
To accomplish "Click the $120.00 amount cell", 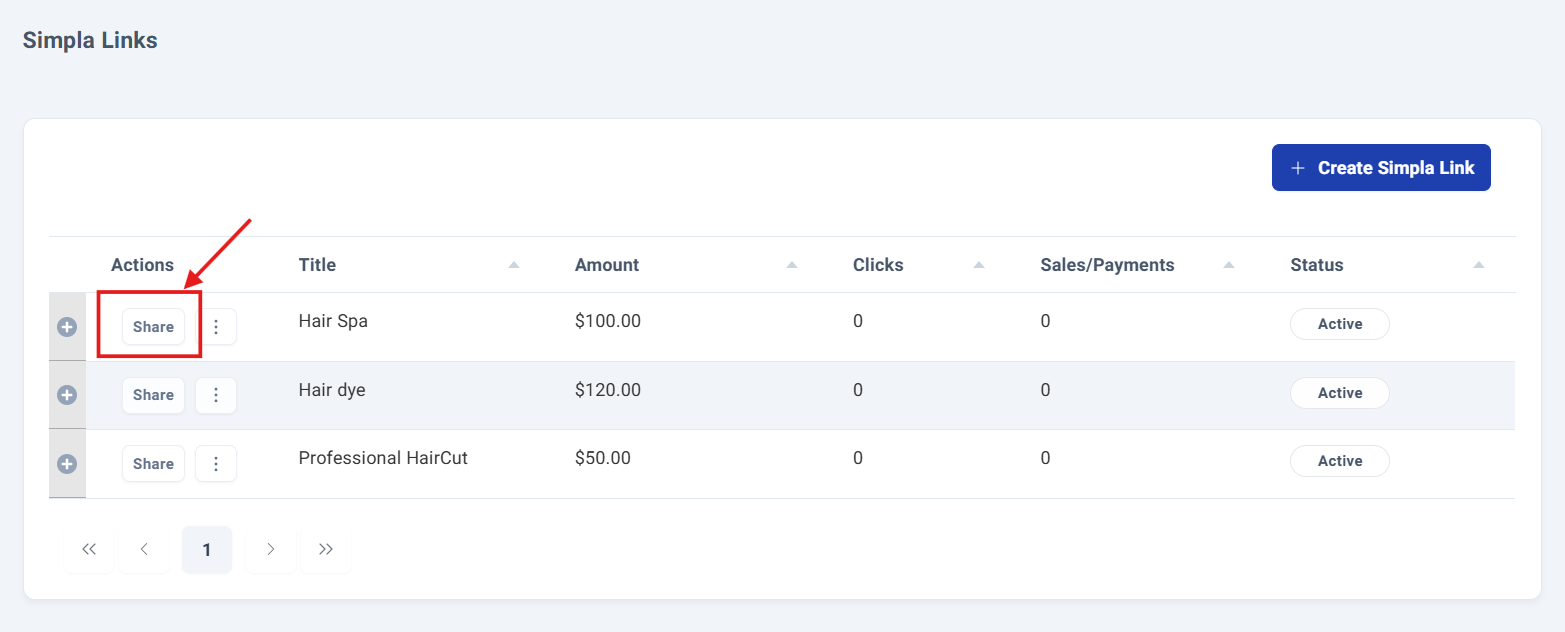I will (608, 390).
